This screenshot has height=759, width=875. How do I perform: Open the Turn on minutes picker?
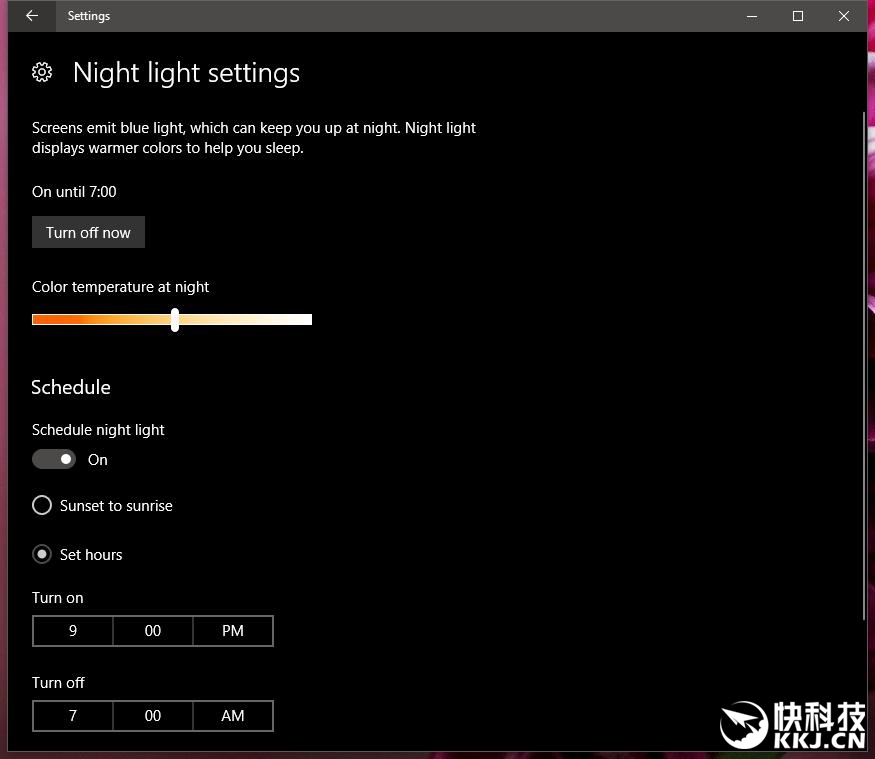(153, 631)
